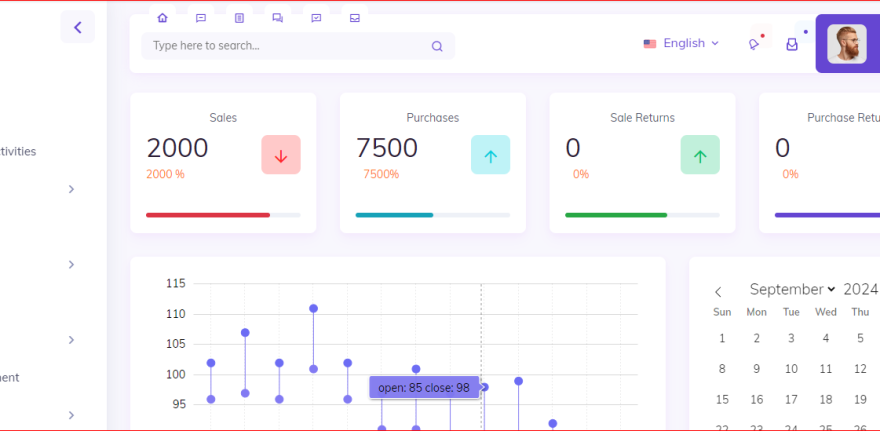Click the header inbox icon beside the avatar
Screen dimensions: 880x431
pyautogui.click(x=792, y=44)
